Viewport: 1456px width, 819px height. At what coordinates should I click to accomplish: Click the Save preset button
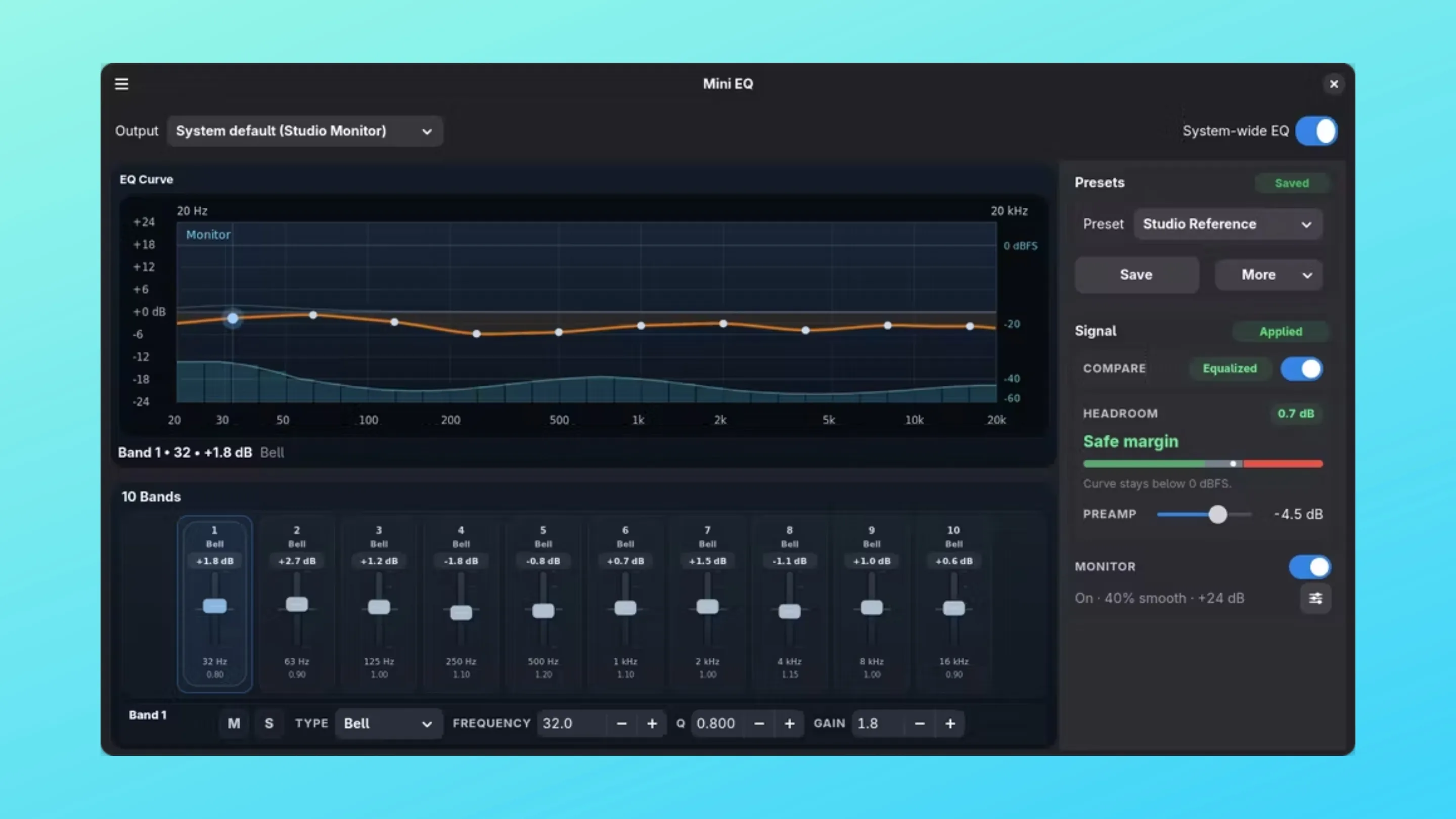coord(1136,275)
